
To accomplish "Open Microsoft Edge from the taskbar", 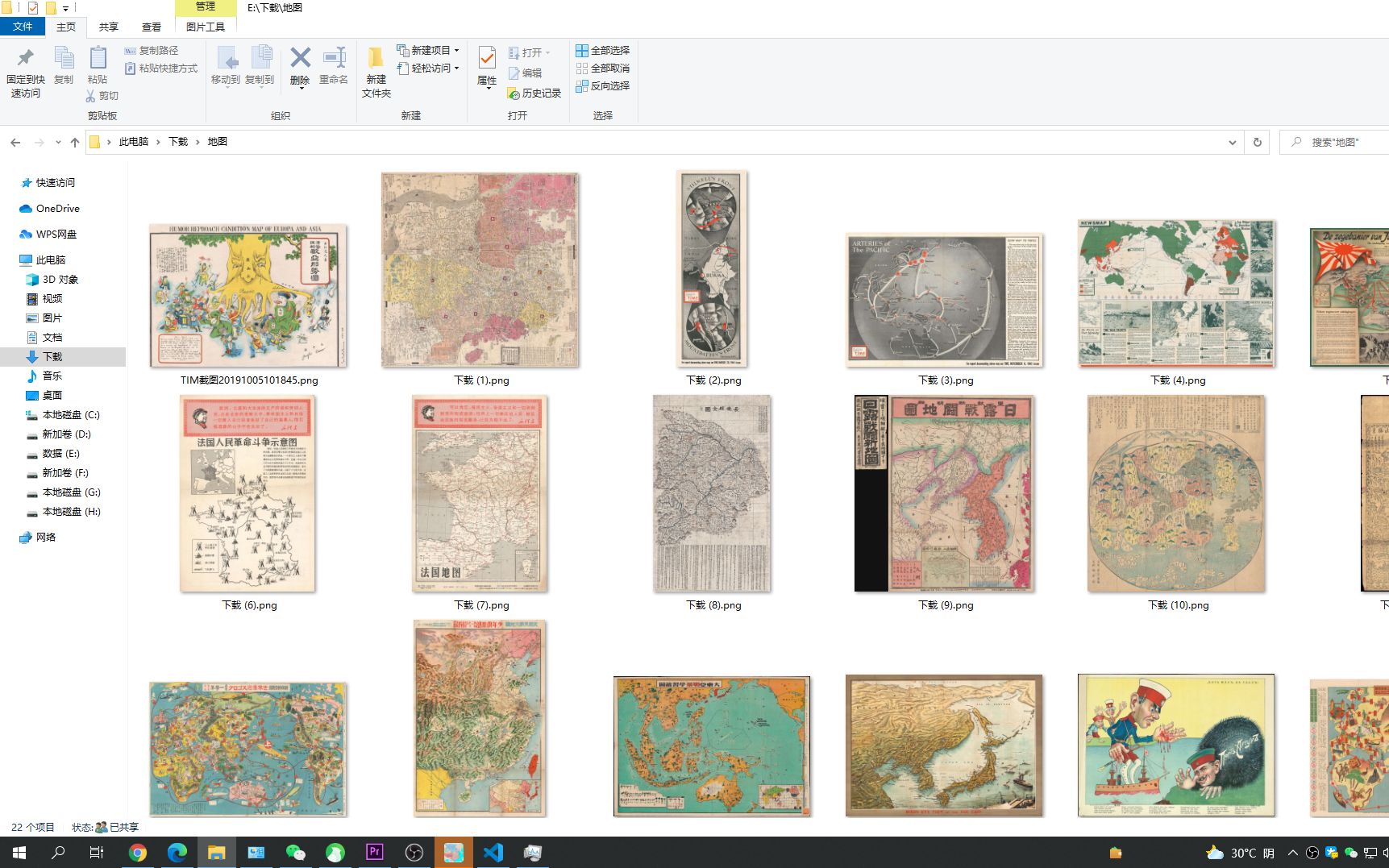I will [177, 853].
